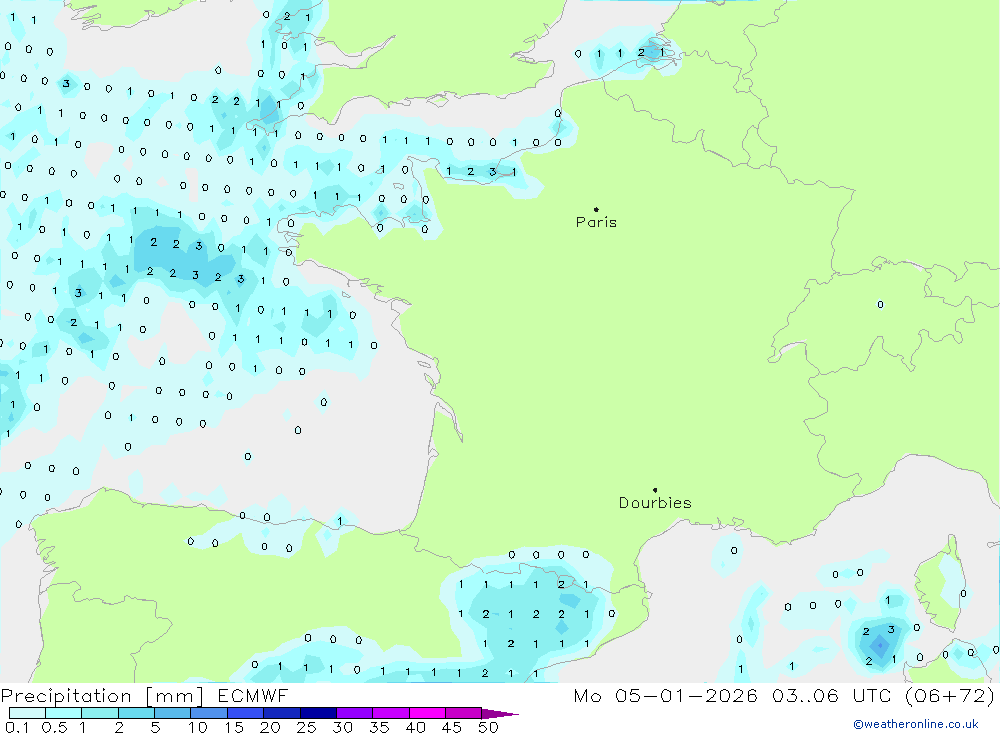Click the legend value '0.1'
The height and width of the screenshot is (733, 1000).
point(17,727)
